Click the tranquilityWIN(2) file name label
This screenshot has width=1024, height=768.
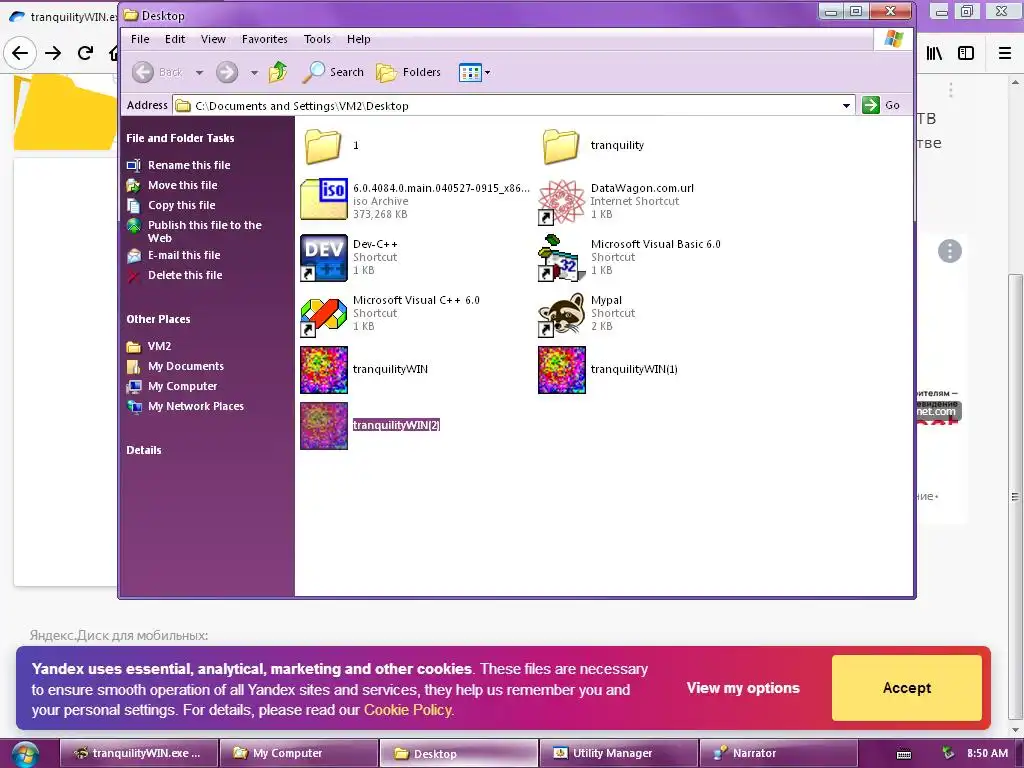pyautogui.click(x=396, y=425)
